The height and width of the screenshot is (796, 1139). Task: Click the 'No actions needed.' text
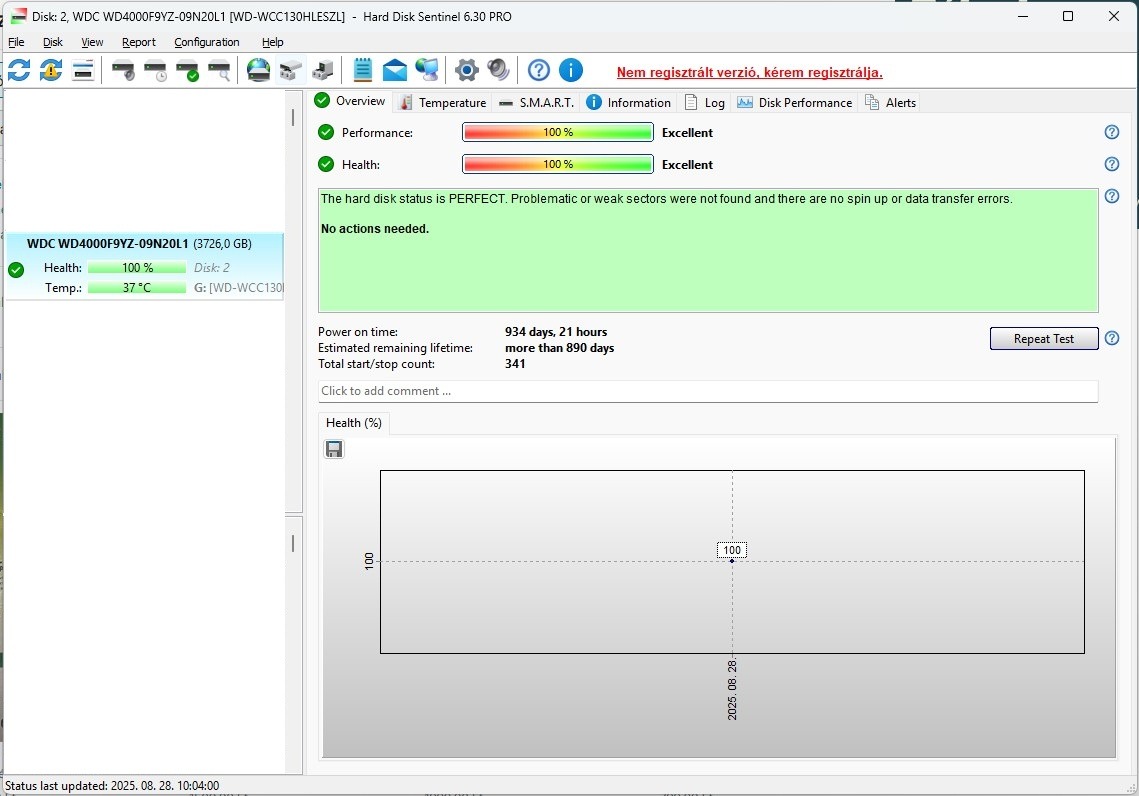[x=375, y=229]
